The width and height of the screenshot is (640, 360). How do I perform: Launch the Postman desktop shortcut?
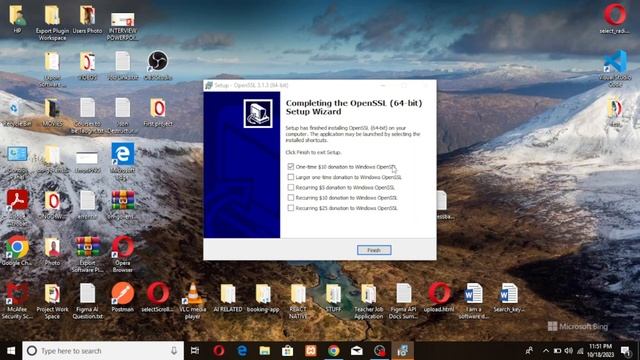click(x=122, y=297)
